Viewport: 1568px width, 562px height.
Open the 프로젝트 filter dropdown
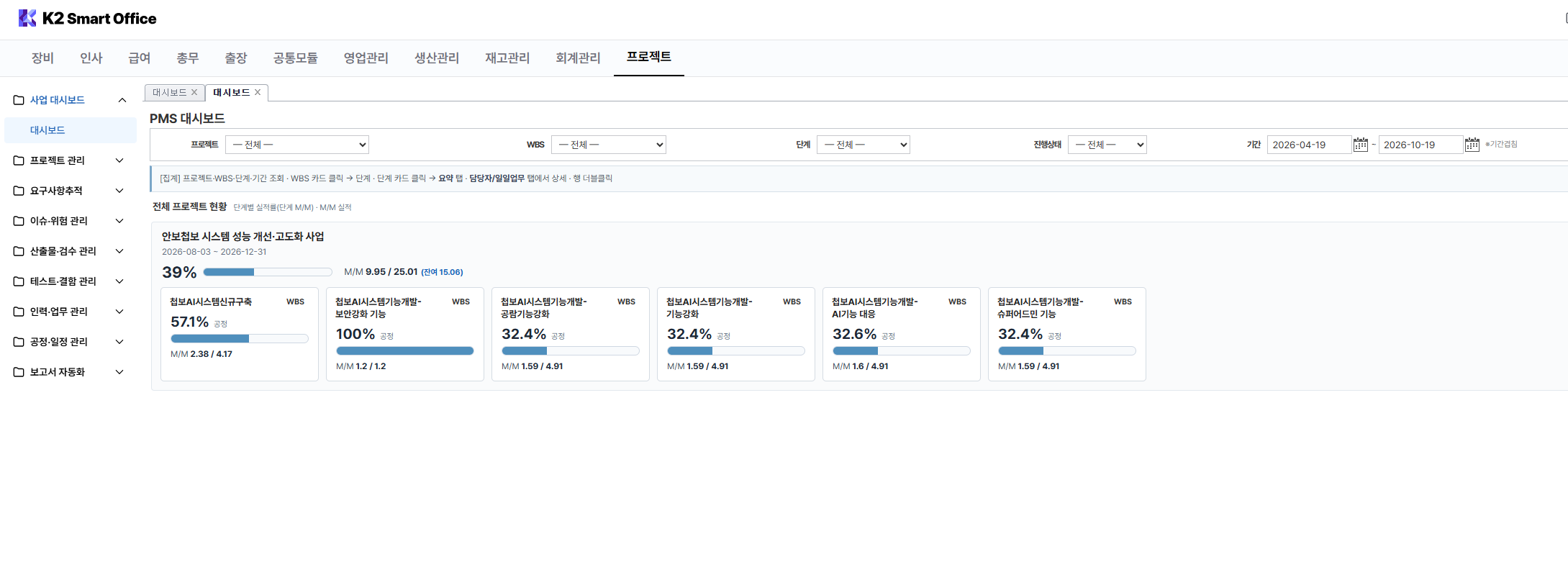point(297,145)
